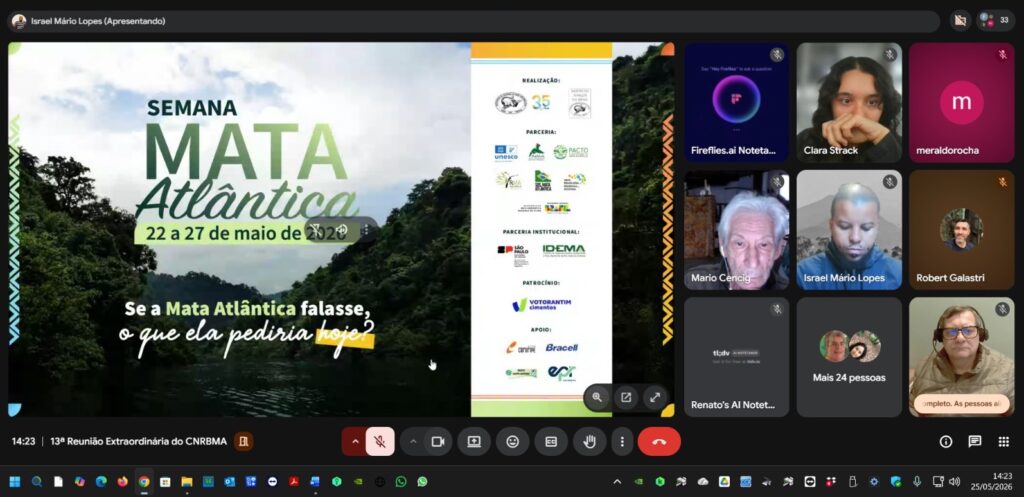Open presentation in new window icon

click(626, 397)
